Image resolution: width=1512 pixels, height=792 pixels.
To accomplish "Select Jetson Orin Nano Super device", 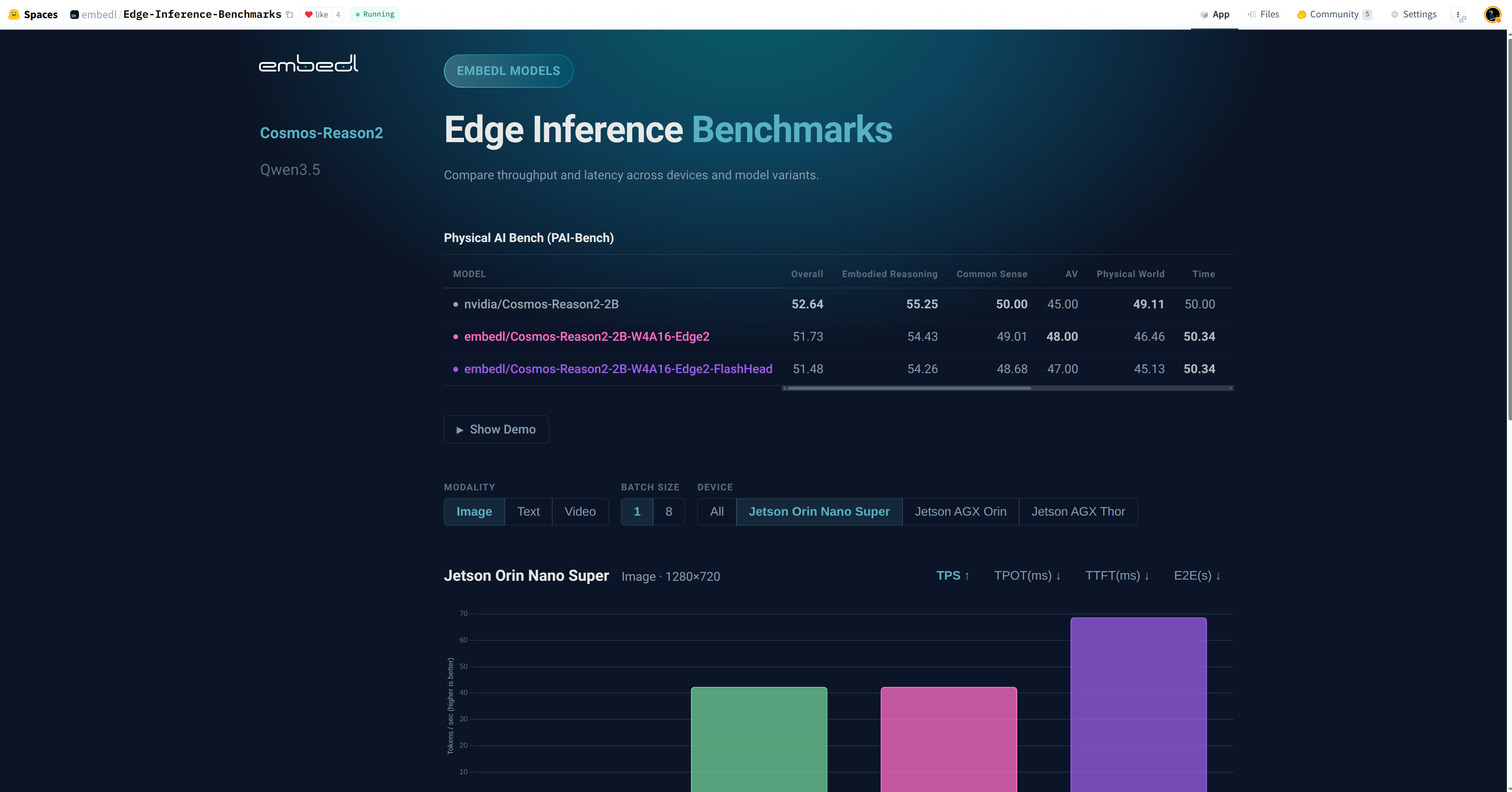I will point(819,512).
